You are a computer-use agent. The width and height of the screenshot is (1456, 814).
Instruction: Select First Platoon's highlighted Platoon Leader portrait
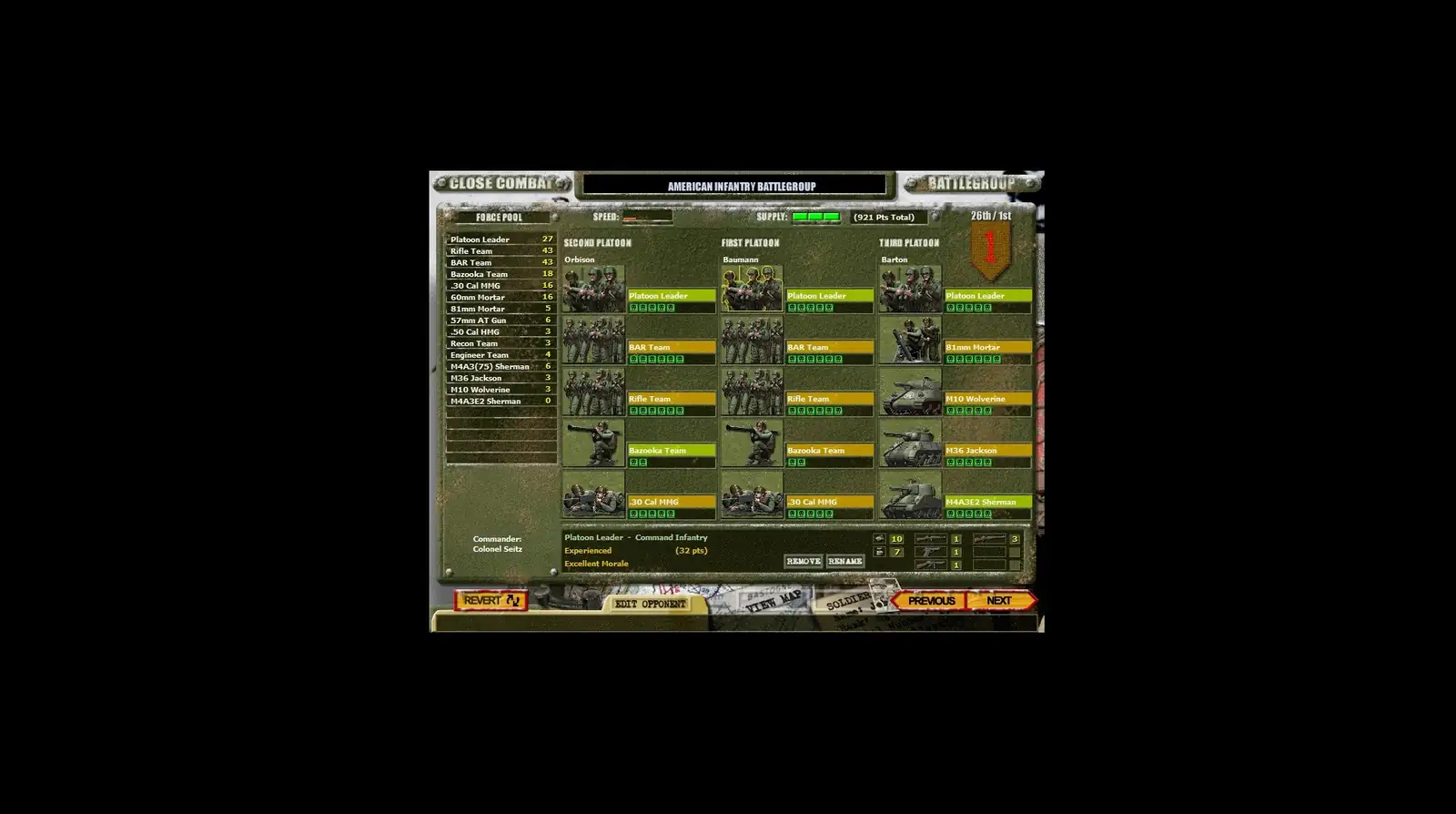tap(752, 289)
